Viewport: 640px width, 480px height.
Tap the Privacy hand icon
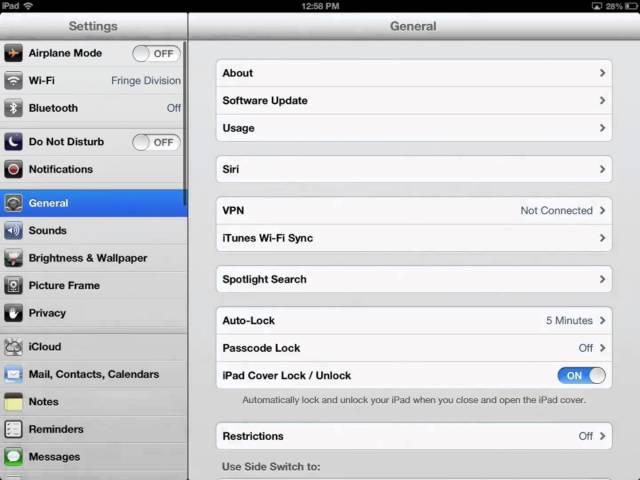pos(14,313)
